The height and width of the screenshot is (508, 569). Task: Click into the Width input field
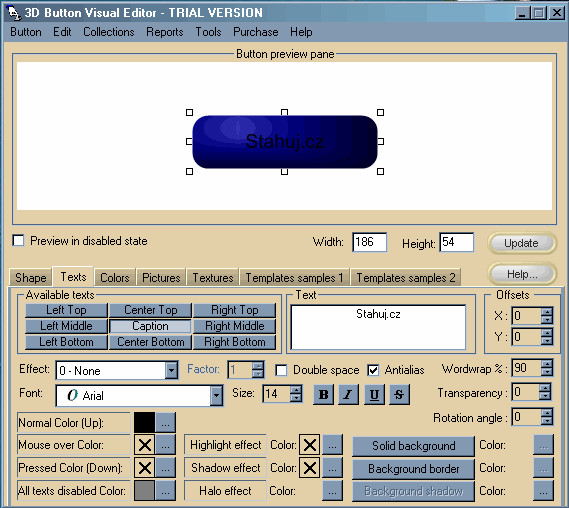tap(369, 242)
